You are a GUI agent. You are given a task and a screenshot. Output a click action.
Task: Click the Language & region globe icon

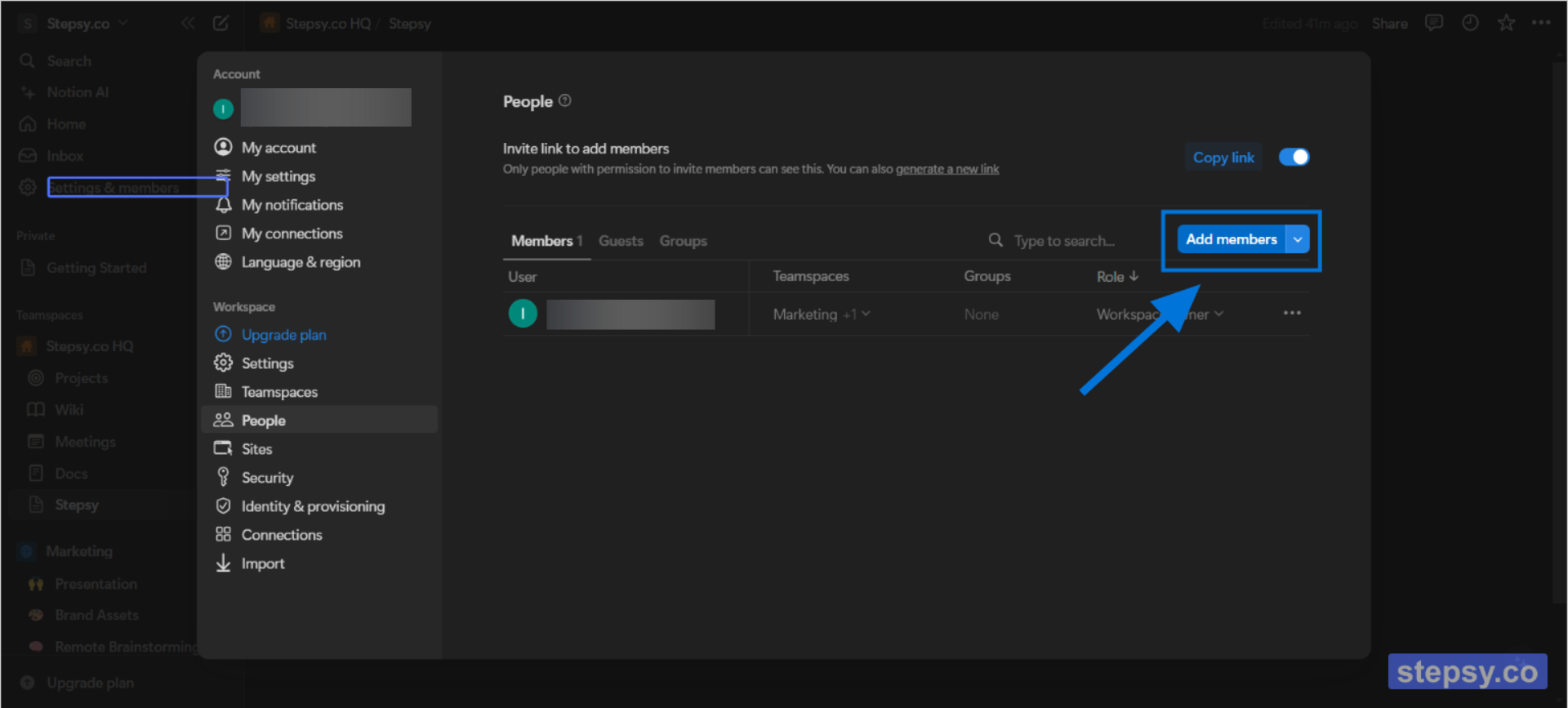(x=223, y=261)
